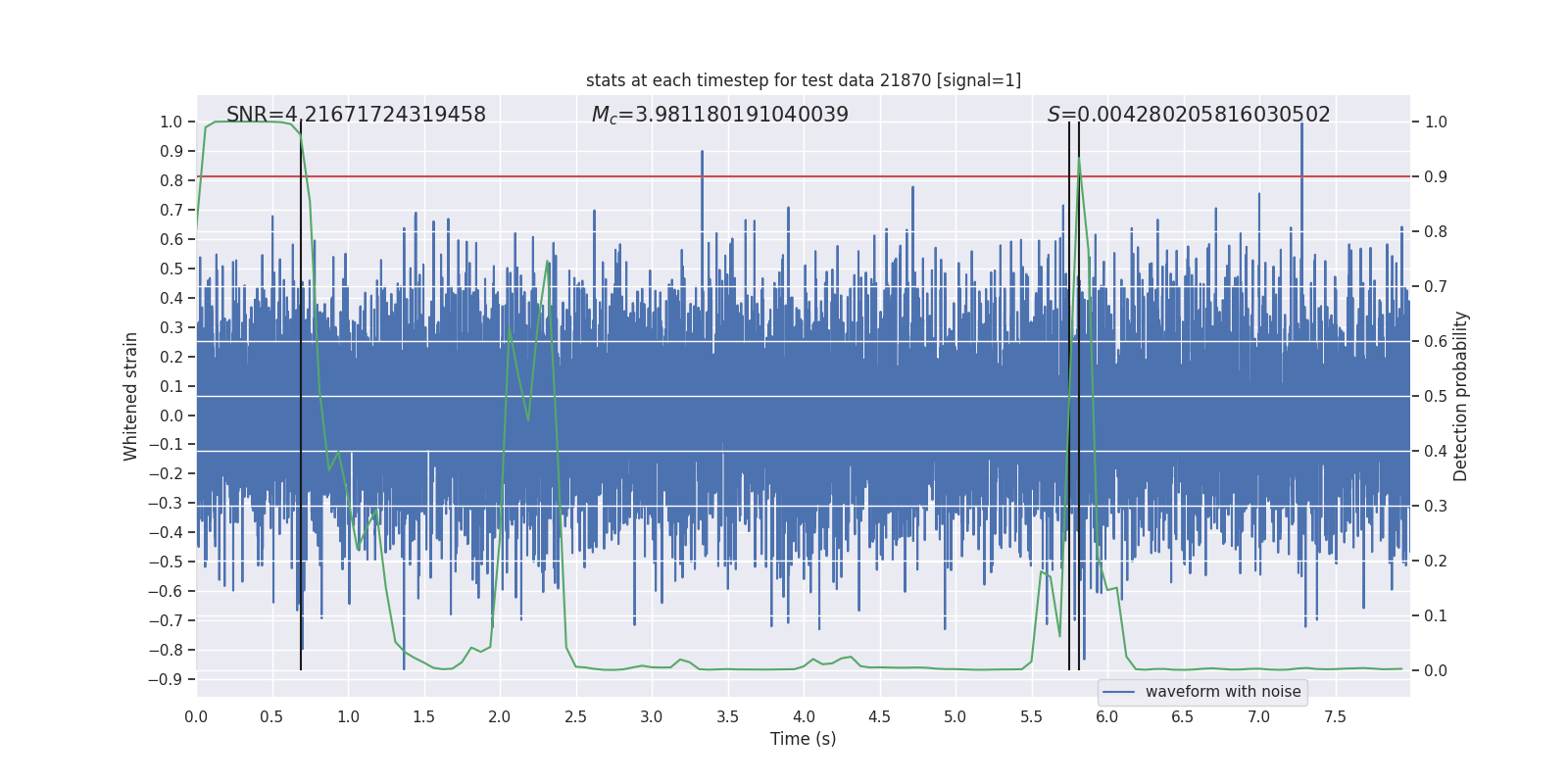Click the 0.1 tick on the Whitened strain axis
1568x784 pixels.
pyautogui.click(x=171, y=387)
